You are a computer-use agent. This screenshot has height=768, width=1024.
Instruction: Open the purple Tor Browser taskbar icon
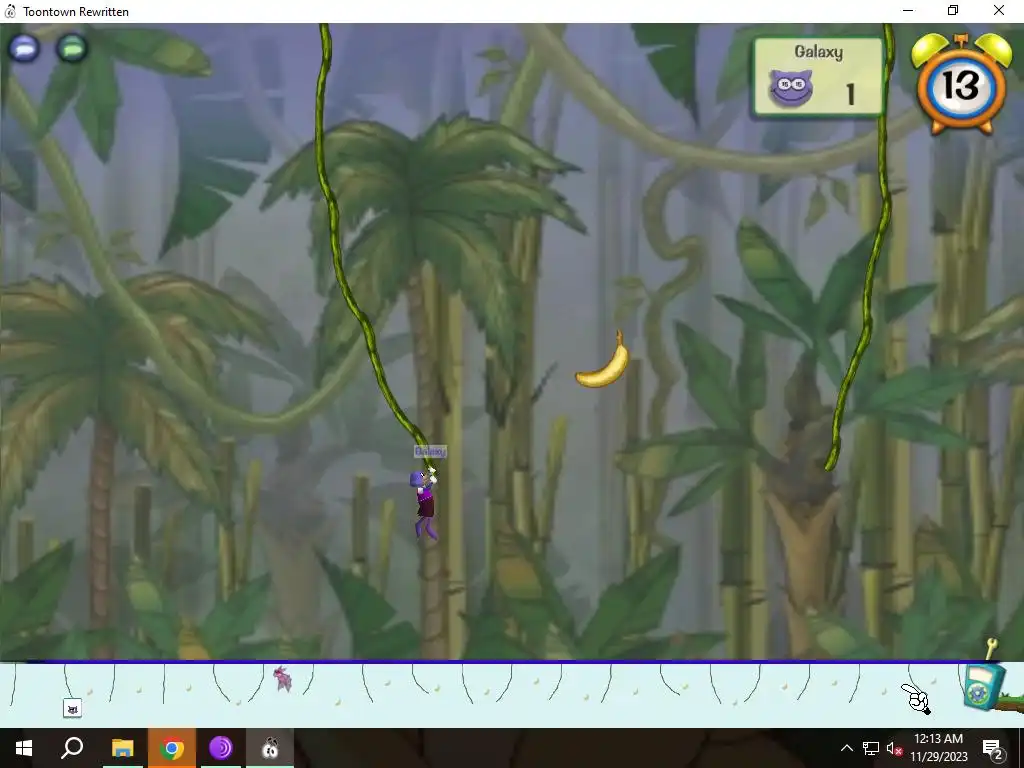pyautogui.click(x=221, y=748)
